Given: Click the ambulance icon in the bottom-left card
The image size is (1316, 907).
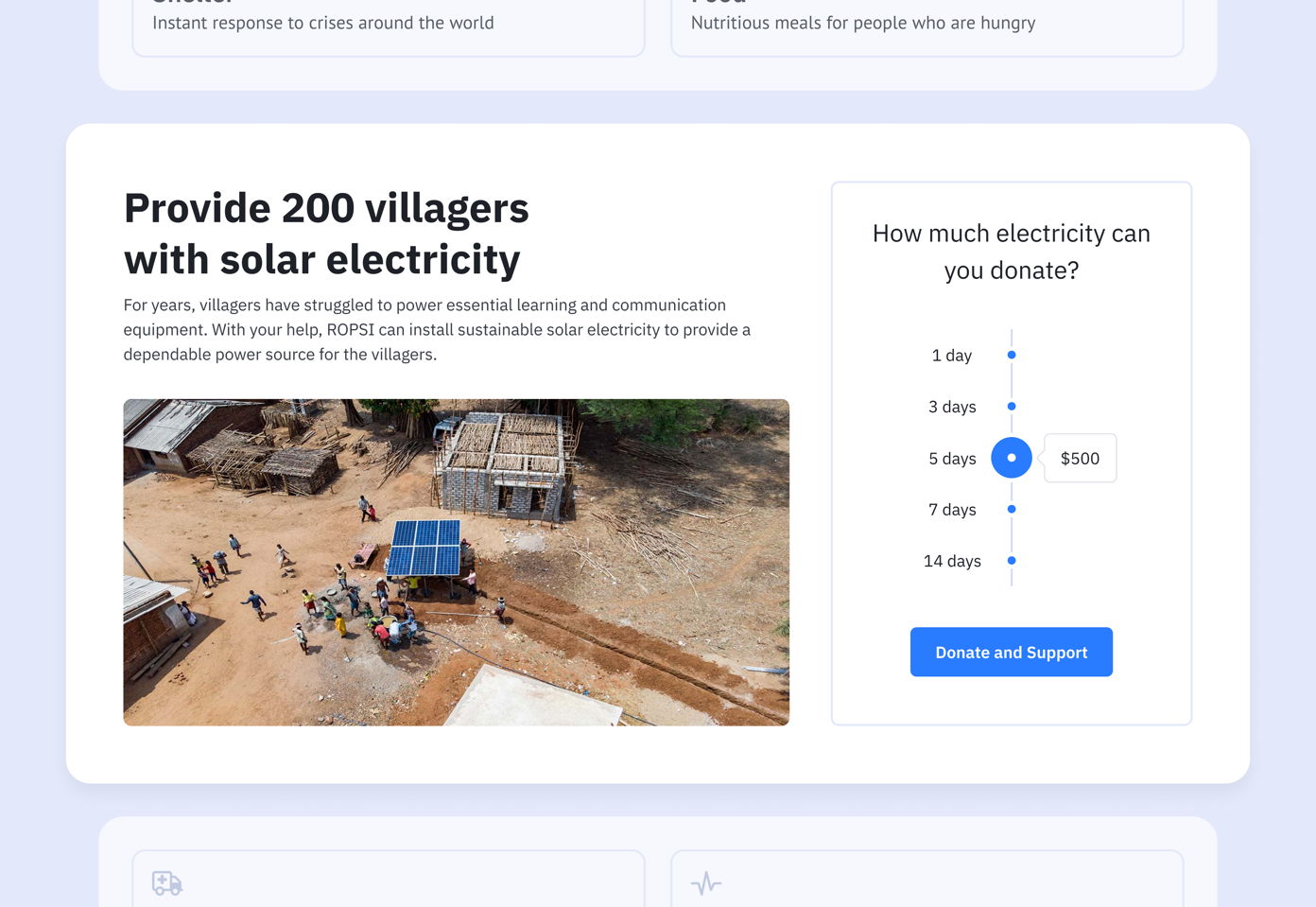Looking at the screenshot, I should [165, 883].
